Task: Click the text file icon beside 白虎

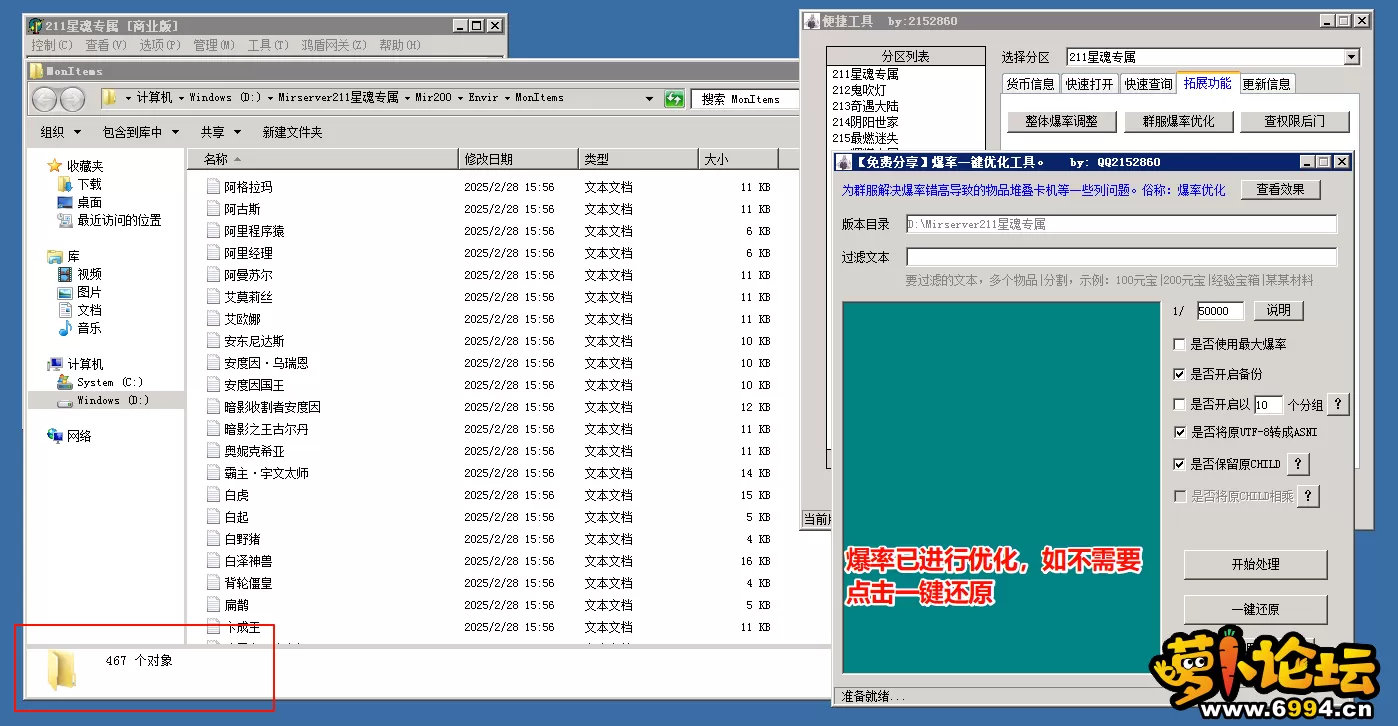Action: 213,495
